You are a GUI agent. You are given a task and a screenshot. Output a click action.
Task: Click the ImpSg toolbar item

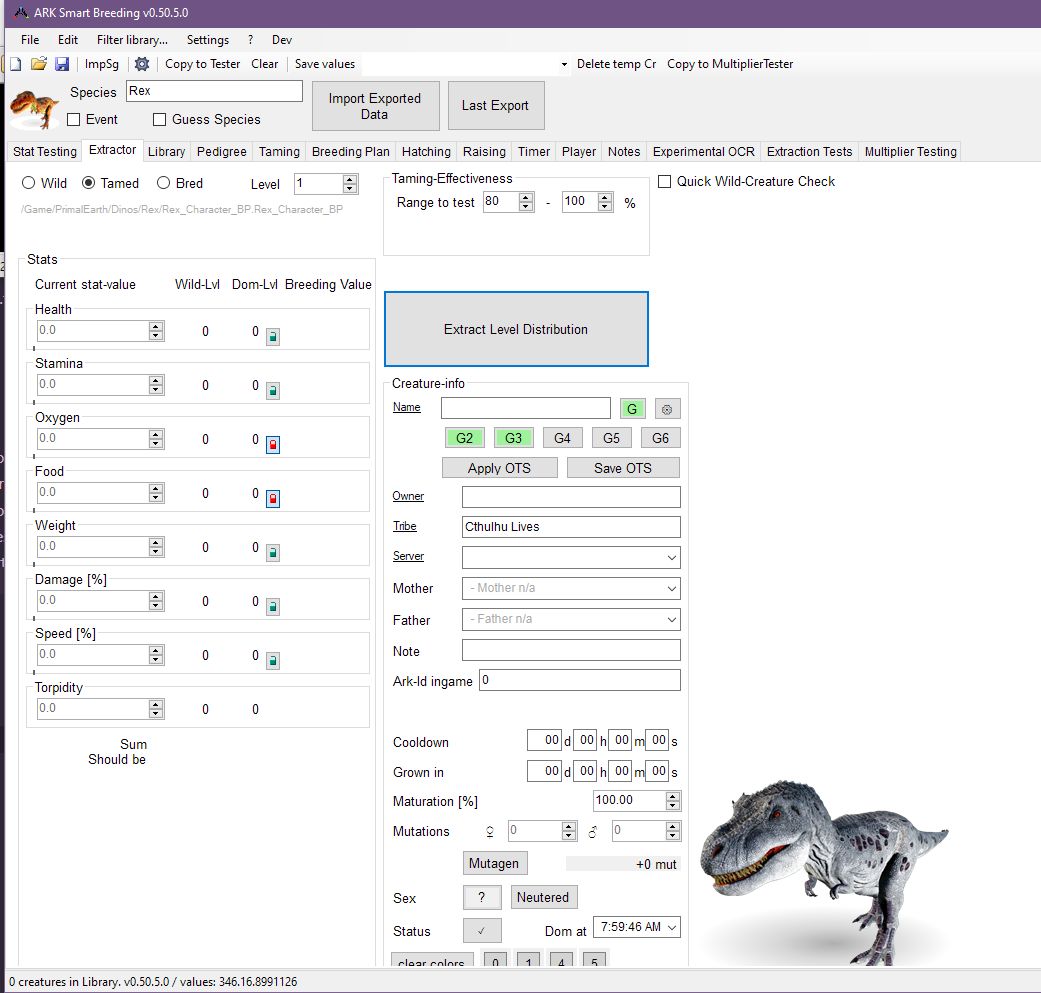[x=102, y=64]
